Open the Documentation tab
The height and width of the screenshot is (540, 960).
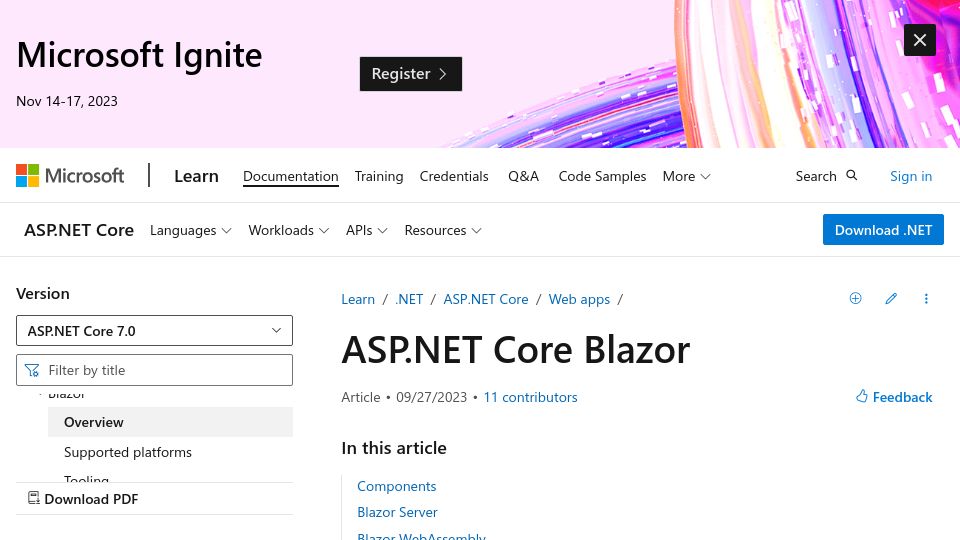click(291, 176)
